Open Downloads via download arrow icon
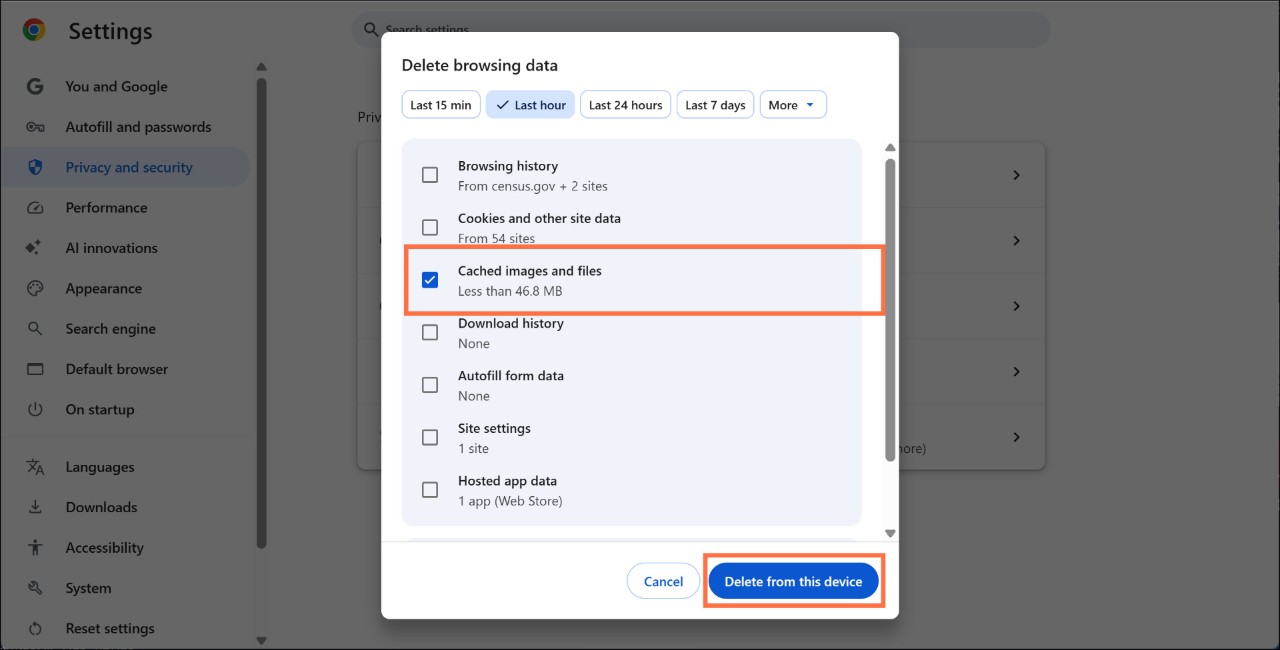Screen dimensions: 1280x650 36,507
